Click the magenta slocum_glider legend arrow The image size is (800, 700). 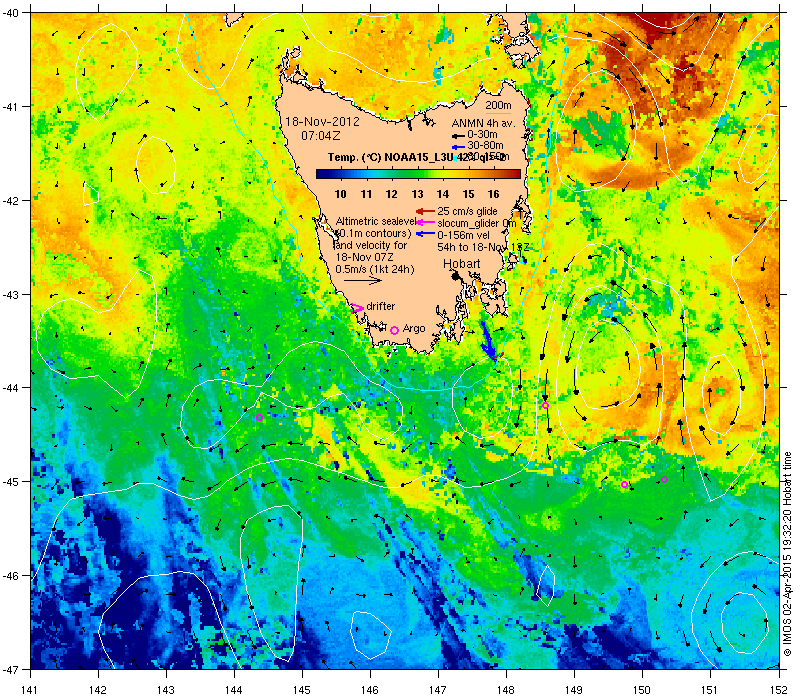coord(424,222)
